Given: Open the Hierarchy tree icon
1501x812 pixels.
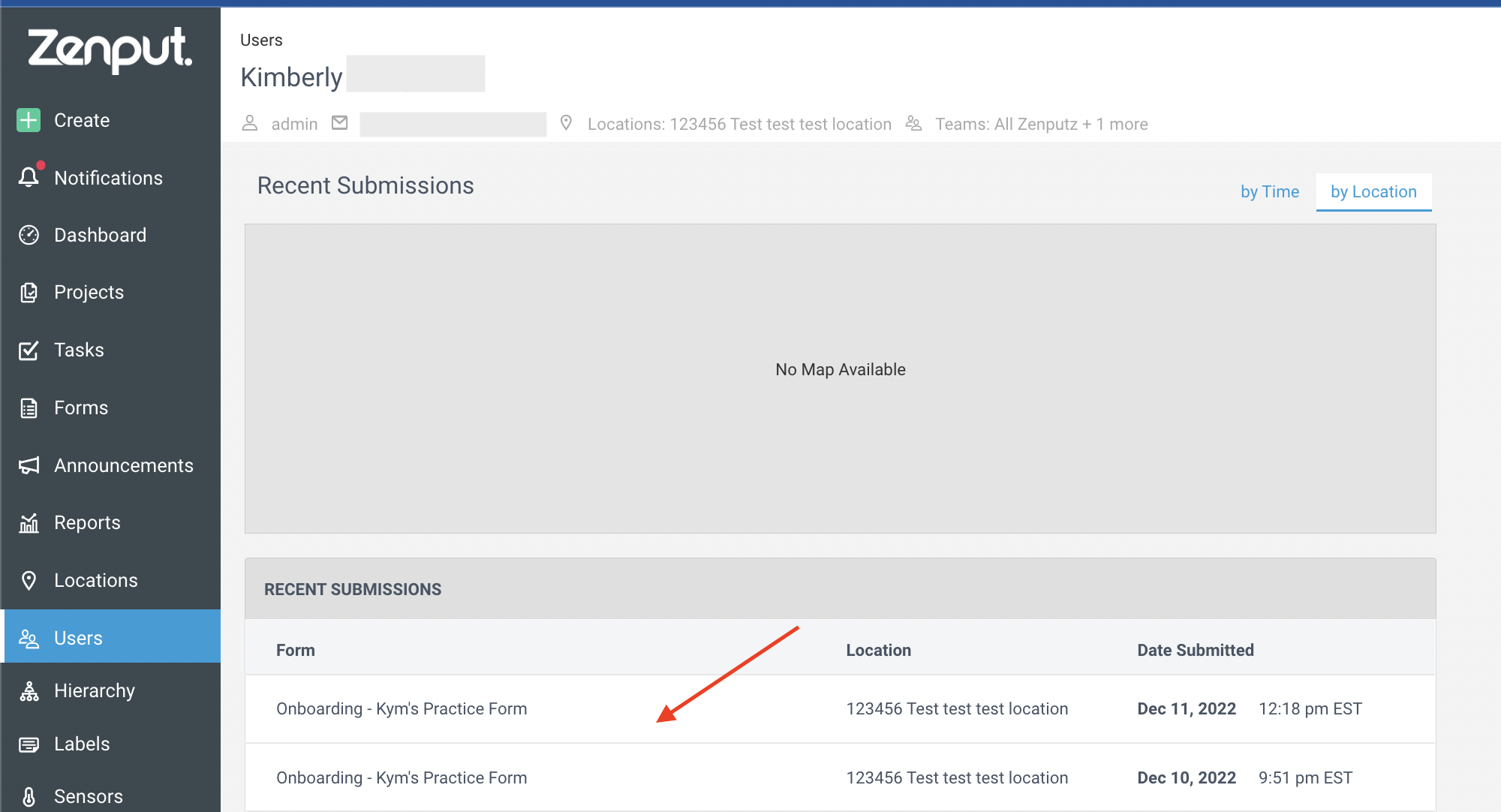Looking at the screenshot, I should coord(29,690).
